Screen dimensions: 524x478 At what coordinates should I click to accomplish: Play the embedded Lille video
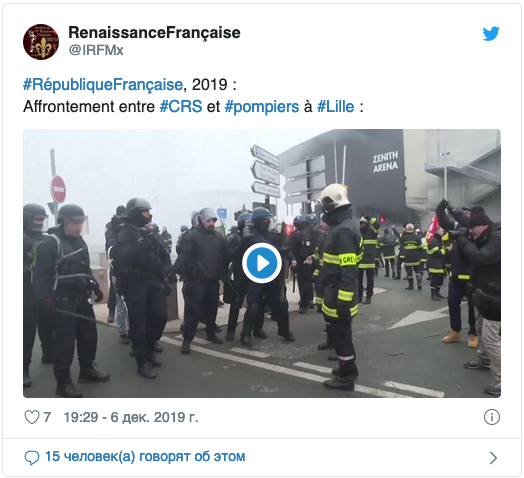tap(262, 263)
